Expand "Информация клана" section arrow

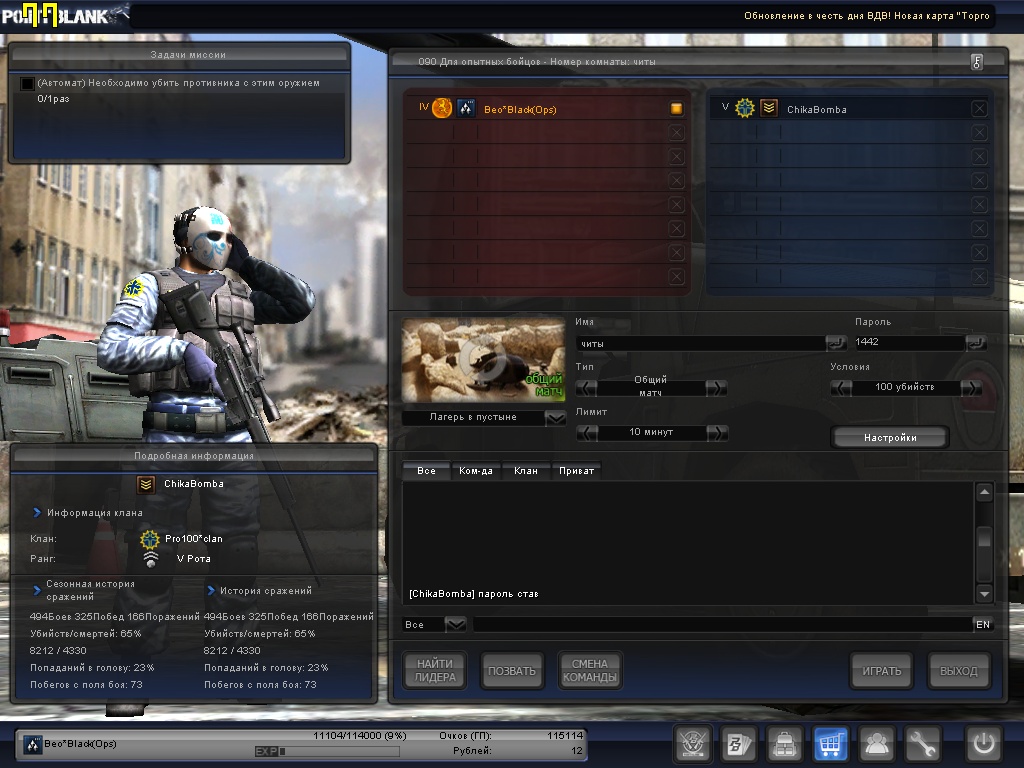[x=37, y=513]
